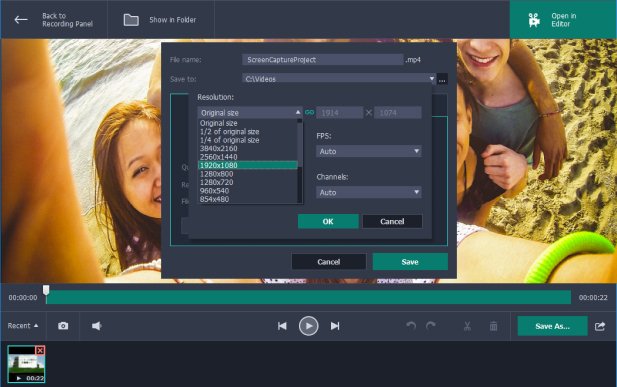Select 1/2 of original size
The height and width of the screenshot is (387, 617).
[248, 132]
